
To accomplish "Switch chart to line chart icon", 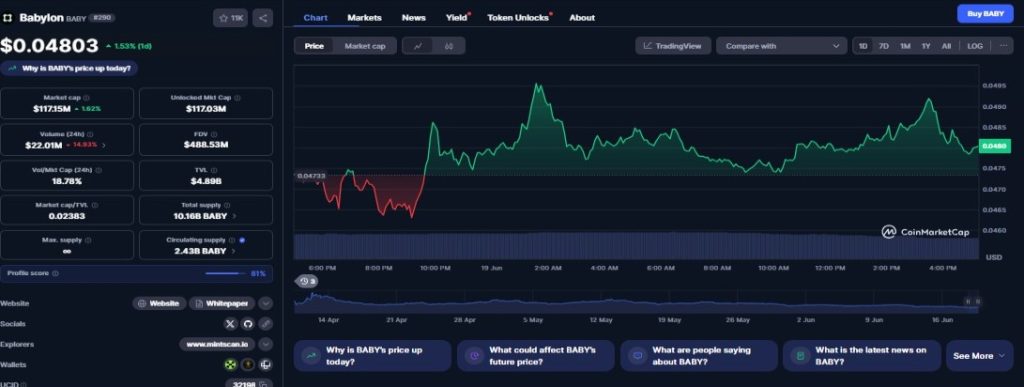I will coord(418,46).
